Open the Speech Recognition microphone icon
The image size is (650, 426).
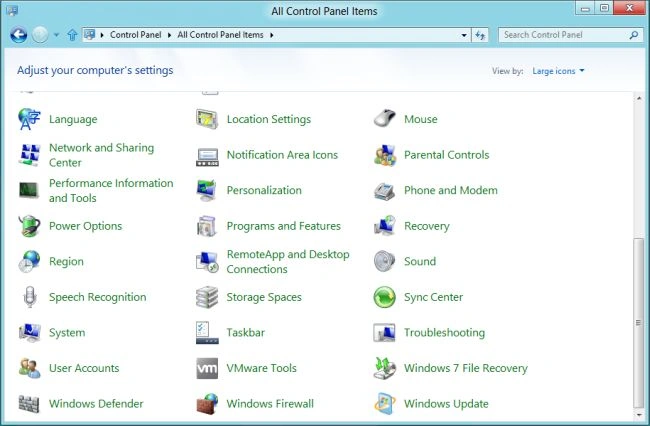coord(29,297)
